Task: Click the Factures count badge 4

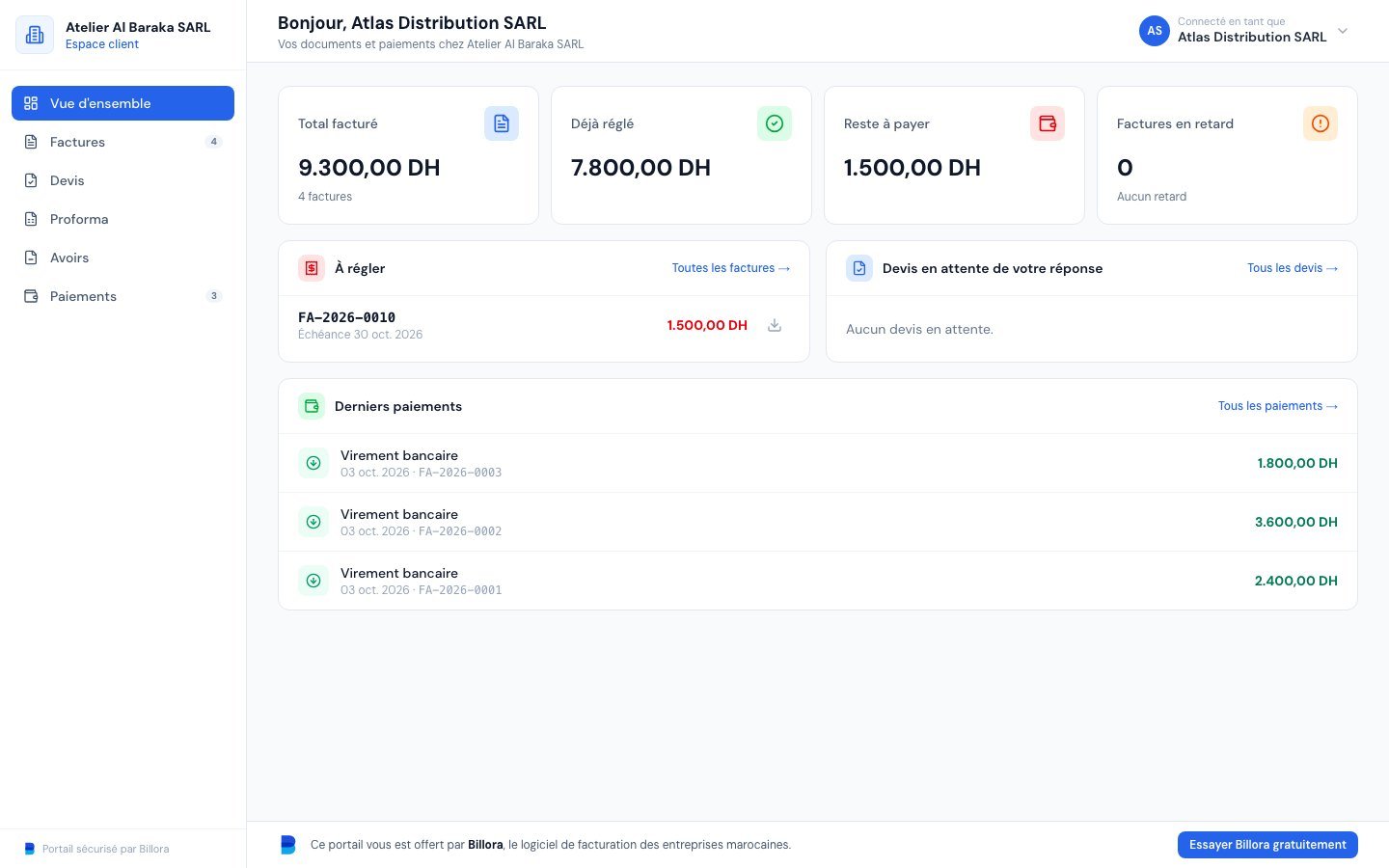Action: (214, 142)
